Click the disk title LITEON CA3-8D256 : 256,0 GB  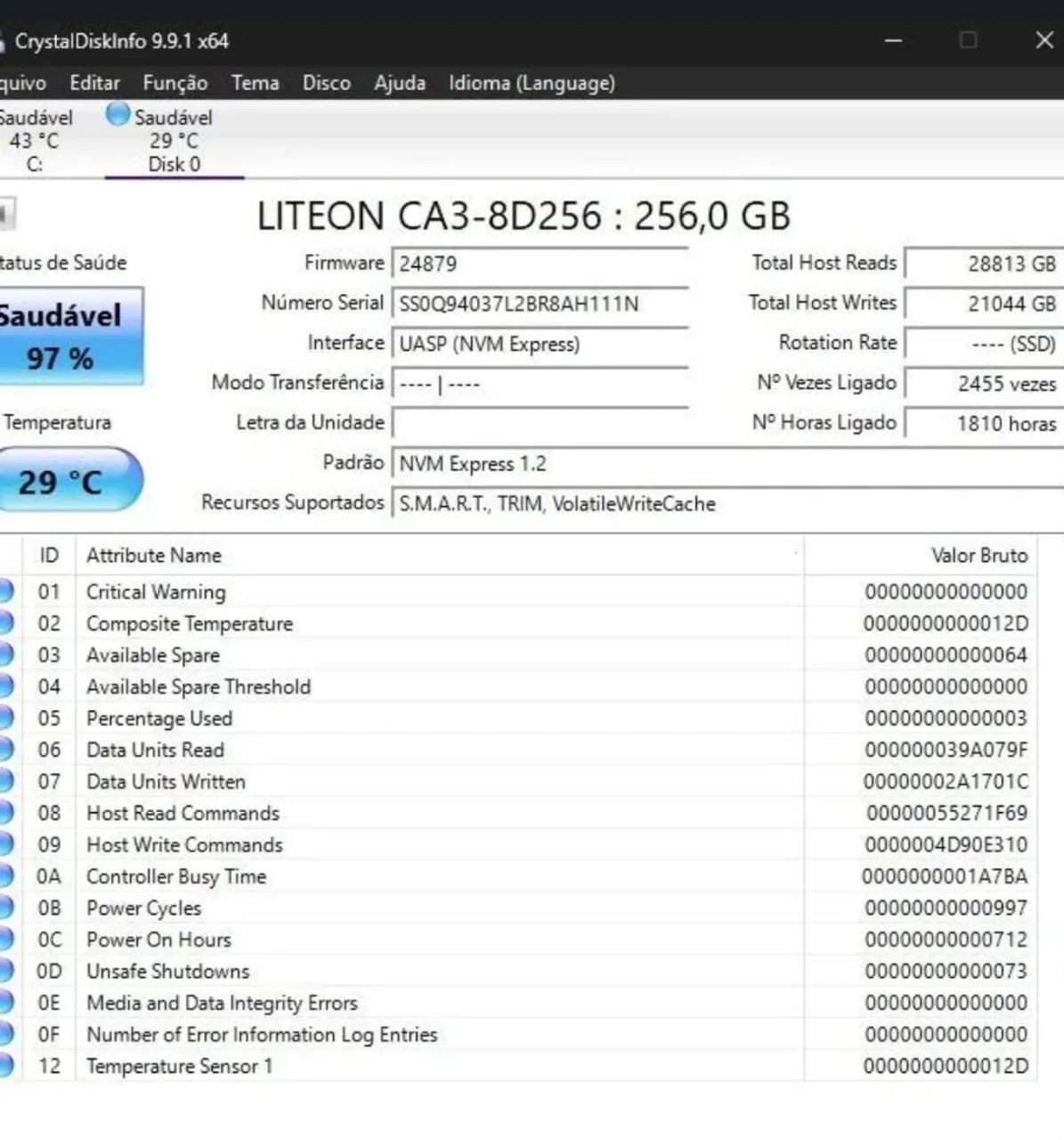pyautogui.click(x=524, y=216)
